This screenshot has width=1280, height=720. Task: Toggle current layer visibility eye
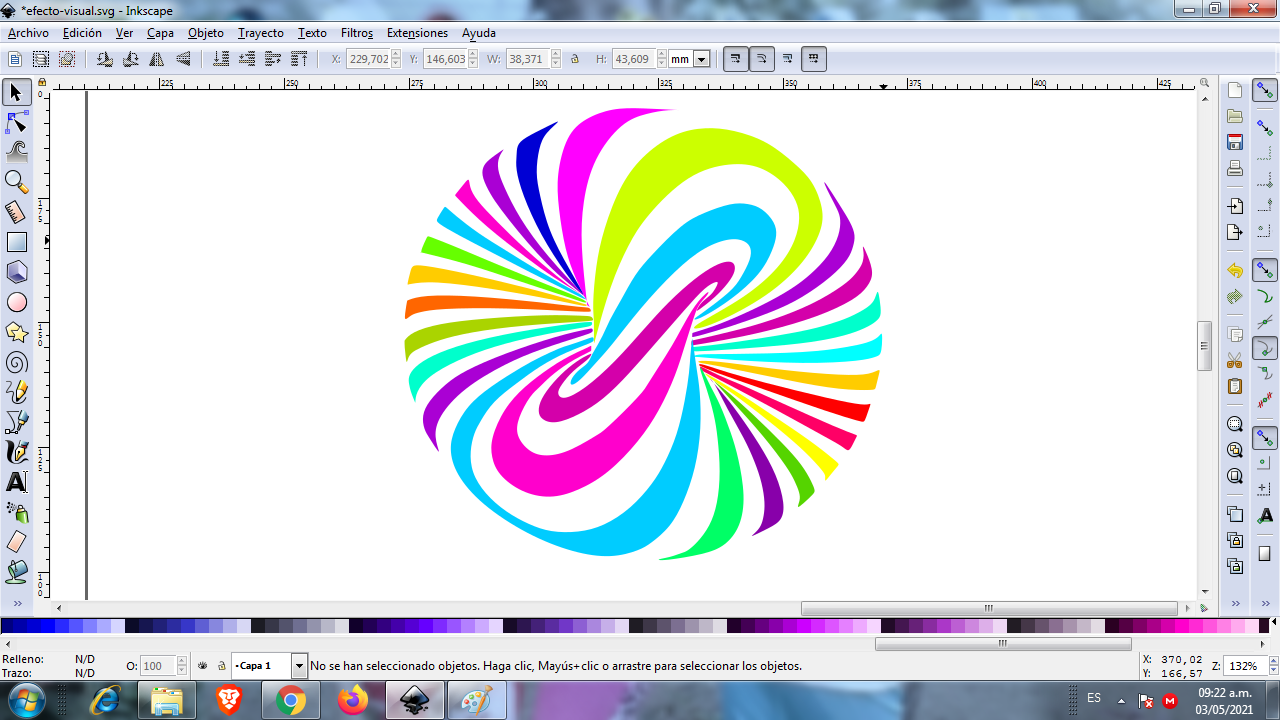[202, 665]
